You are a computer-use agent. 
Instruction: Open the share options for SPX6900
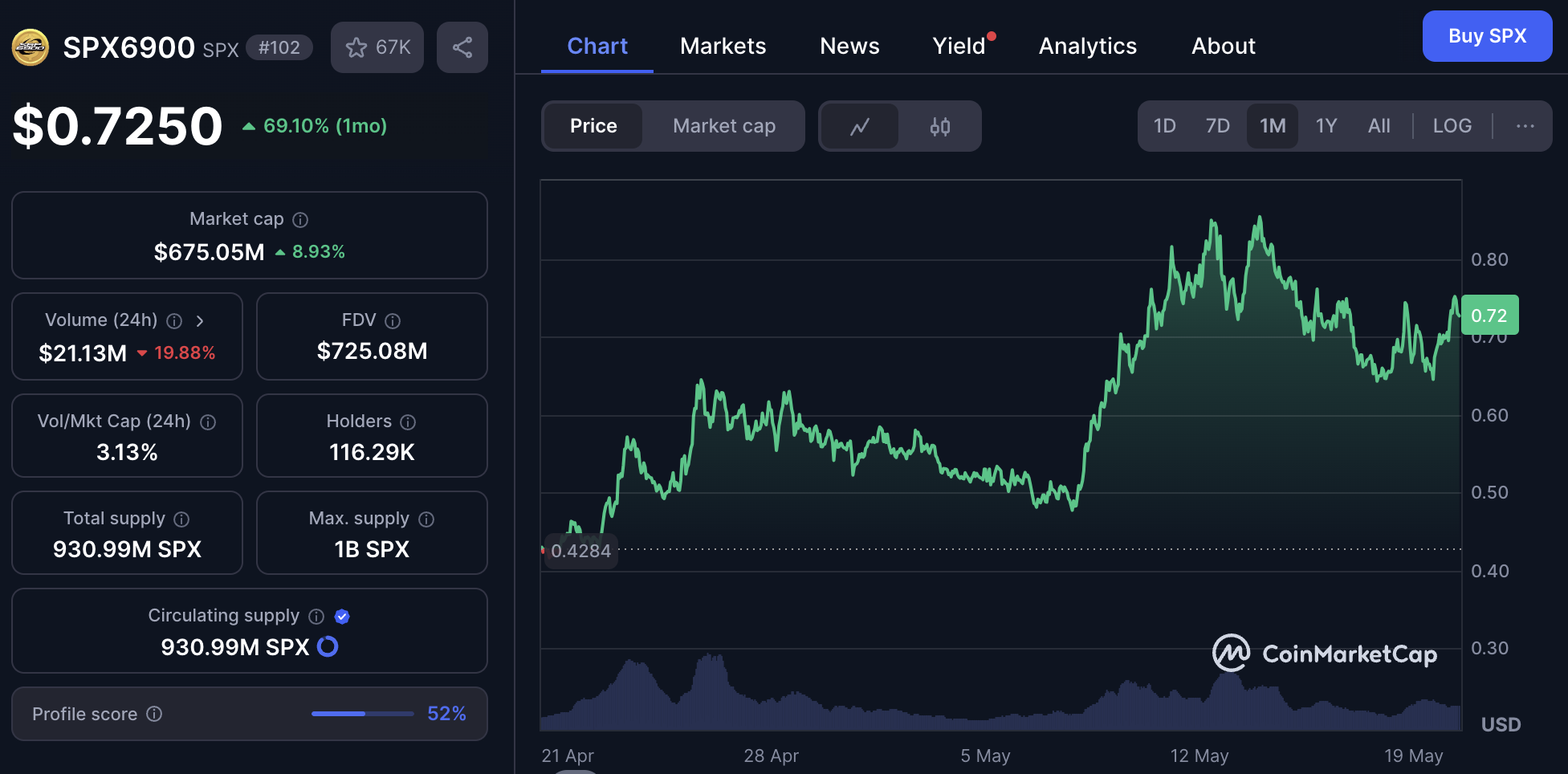[x=462, y=47]
